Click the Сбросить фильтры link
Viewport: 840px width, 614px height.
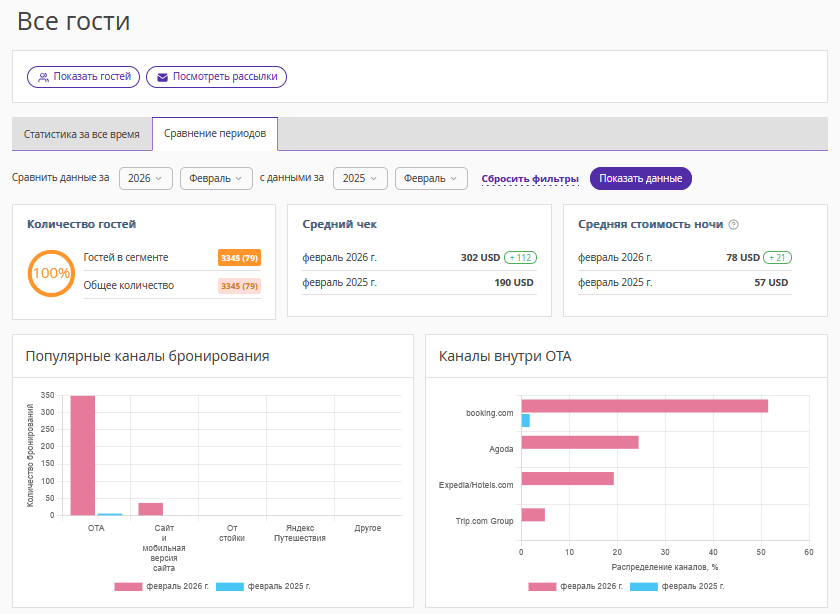pyautogui.click(x=530, y=179)
